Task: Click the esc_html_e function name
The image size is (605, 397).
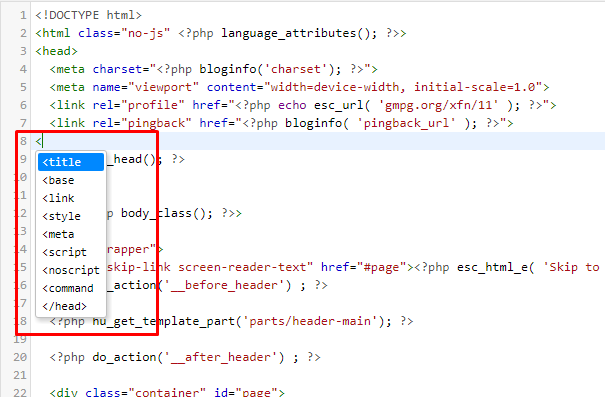Action: [x=492, y=267]
